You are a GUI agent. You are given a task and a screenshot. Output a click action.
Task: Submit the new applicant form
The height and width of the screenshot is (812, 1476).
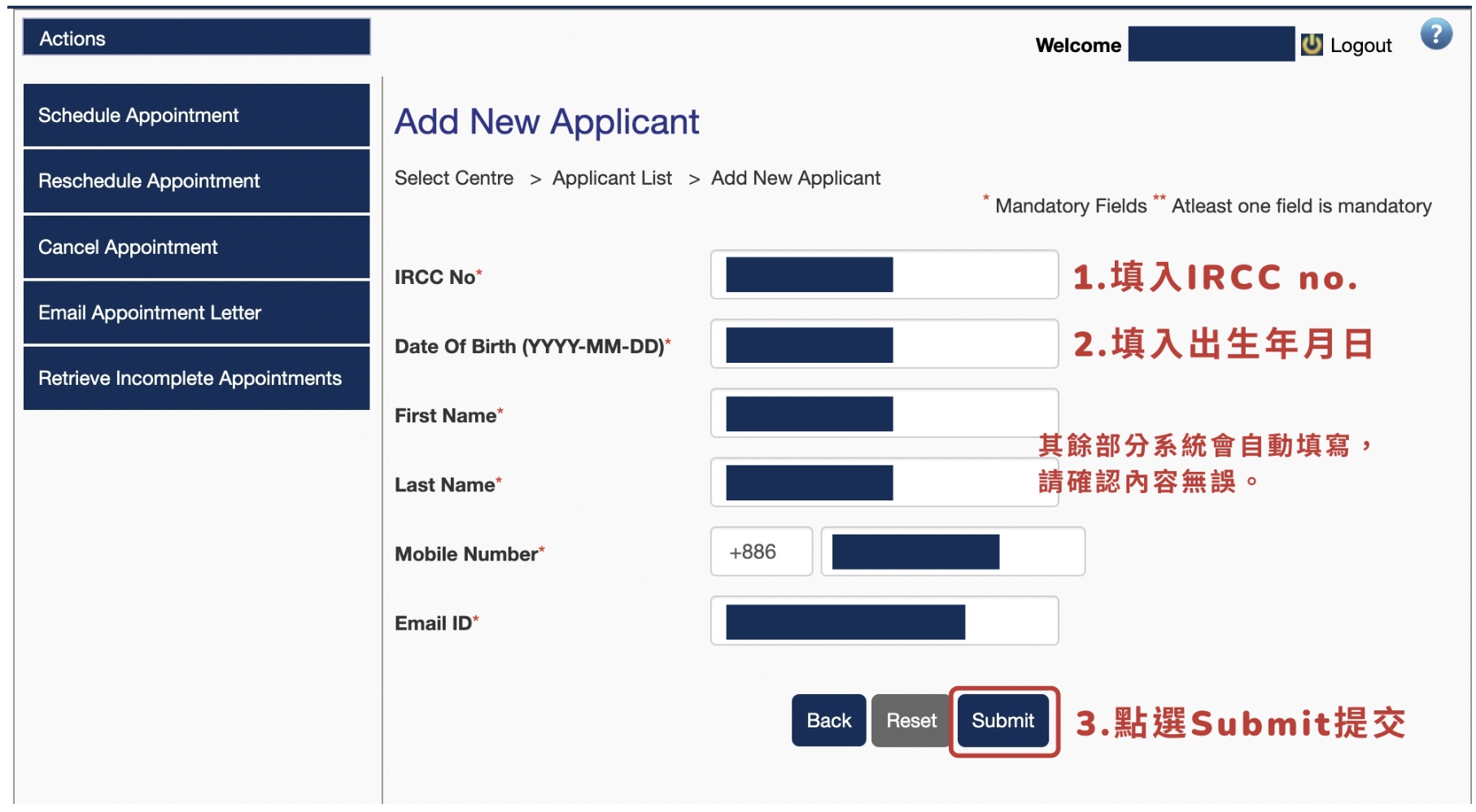tap(1002, 721)
